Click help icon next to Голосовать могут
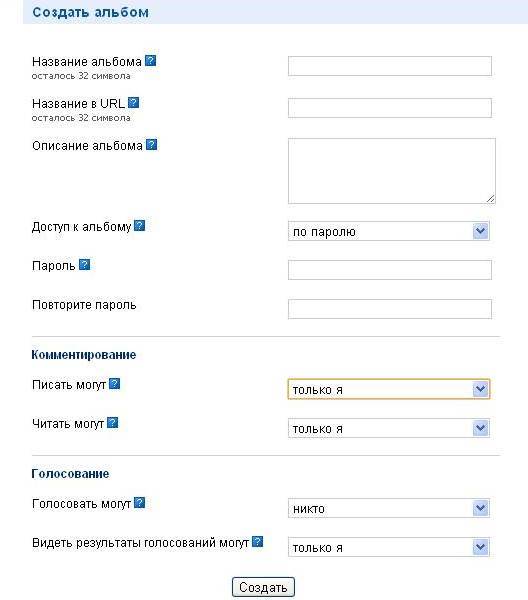Viewport: 528px width, 600px height. [x=140, y=503]
